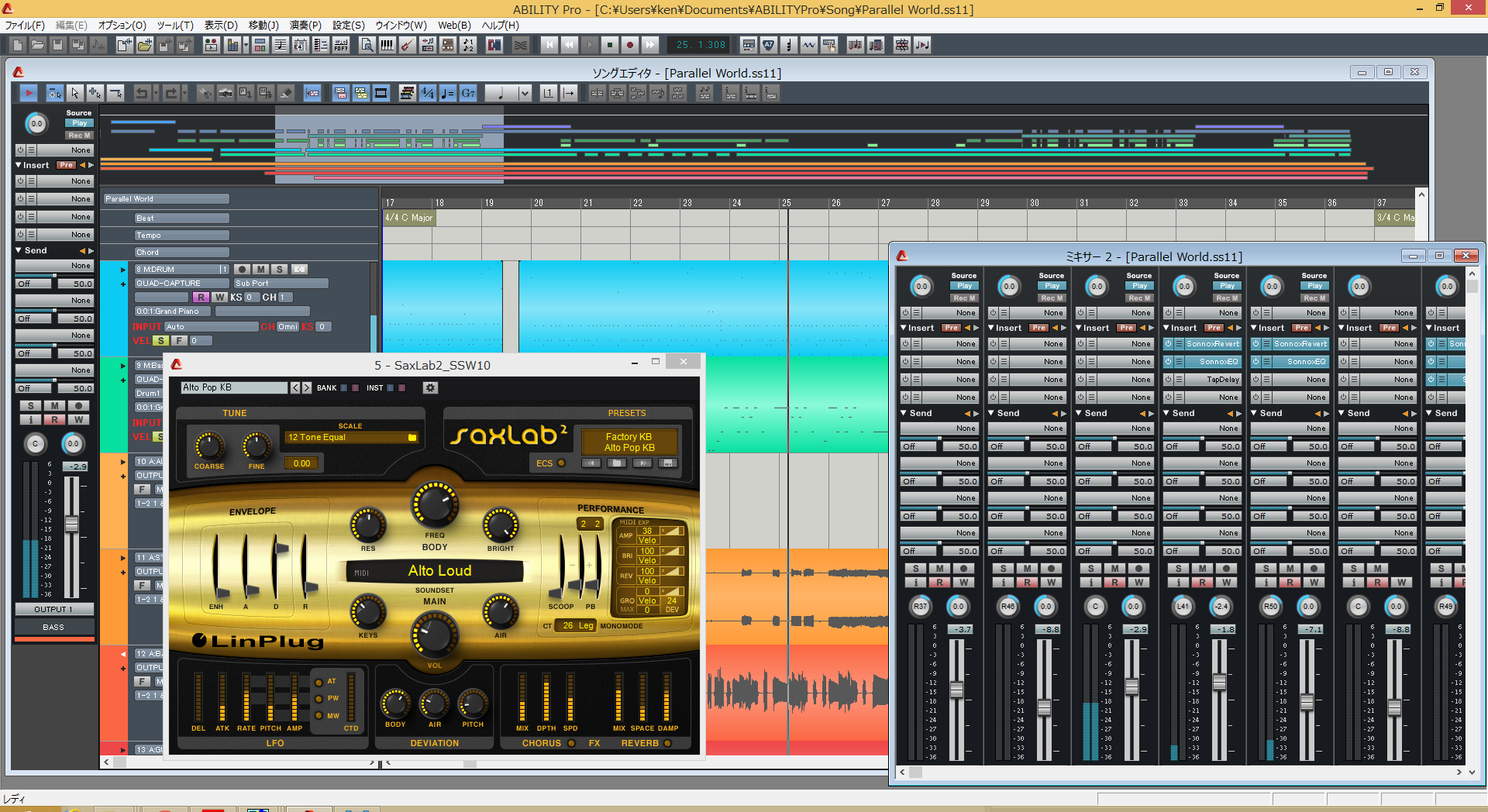Open the scale folder icon in SaxLab
This screenshot has width=1488, height=812.
pyautogui.click(x=412, y=438)
